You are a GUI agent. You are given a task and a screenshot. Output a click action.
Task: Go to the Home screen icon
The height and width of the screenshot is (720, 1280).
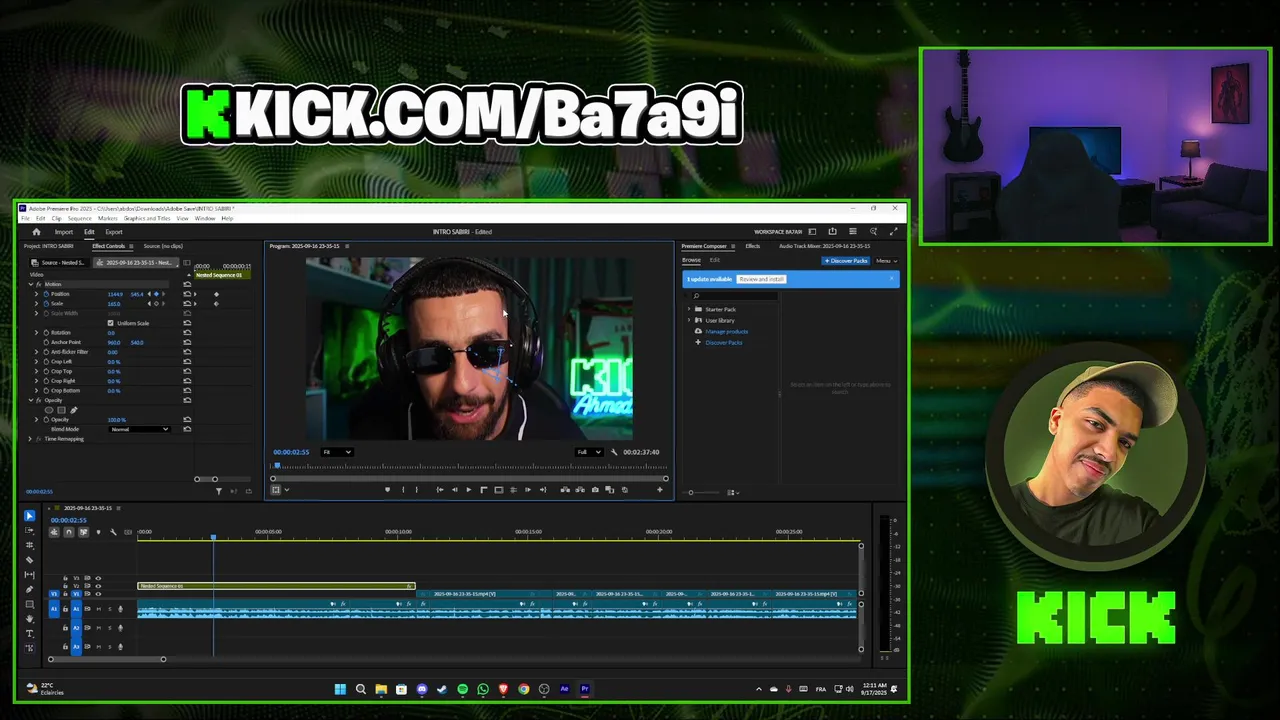pos(36,232)
